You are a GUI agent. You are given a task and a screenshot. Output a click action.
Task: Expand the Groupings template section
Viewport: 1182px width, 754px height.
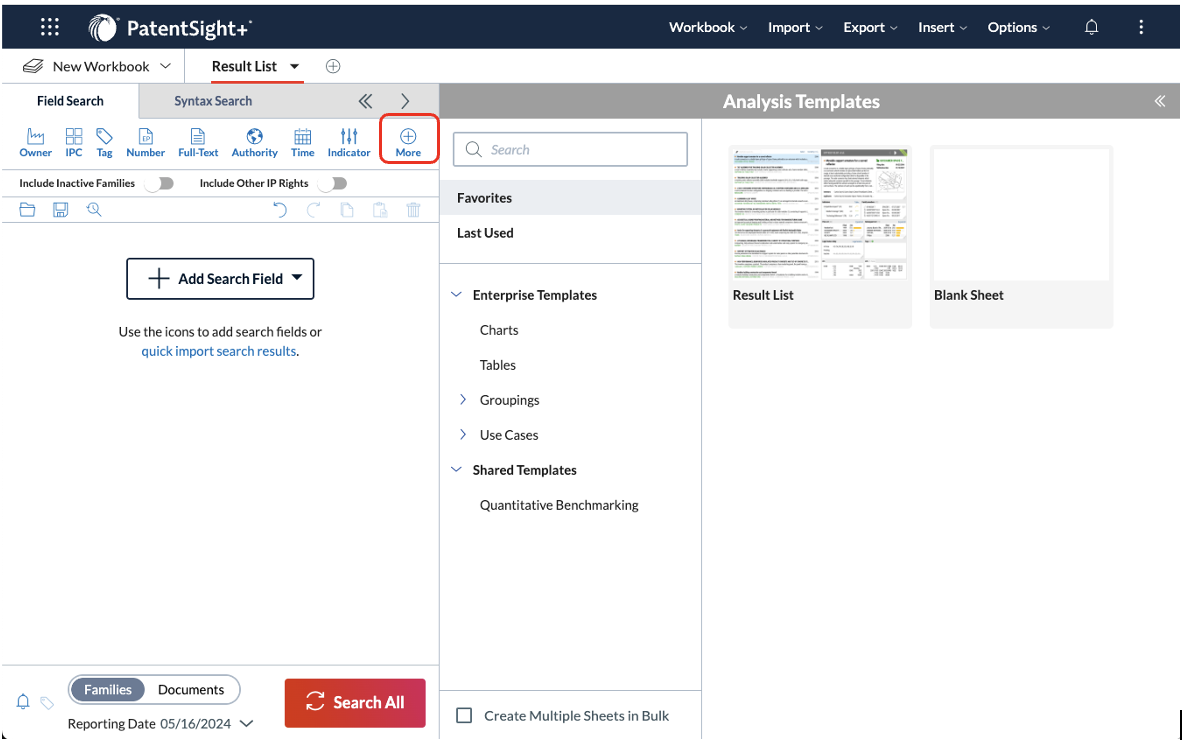click(x=463, y=399)
